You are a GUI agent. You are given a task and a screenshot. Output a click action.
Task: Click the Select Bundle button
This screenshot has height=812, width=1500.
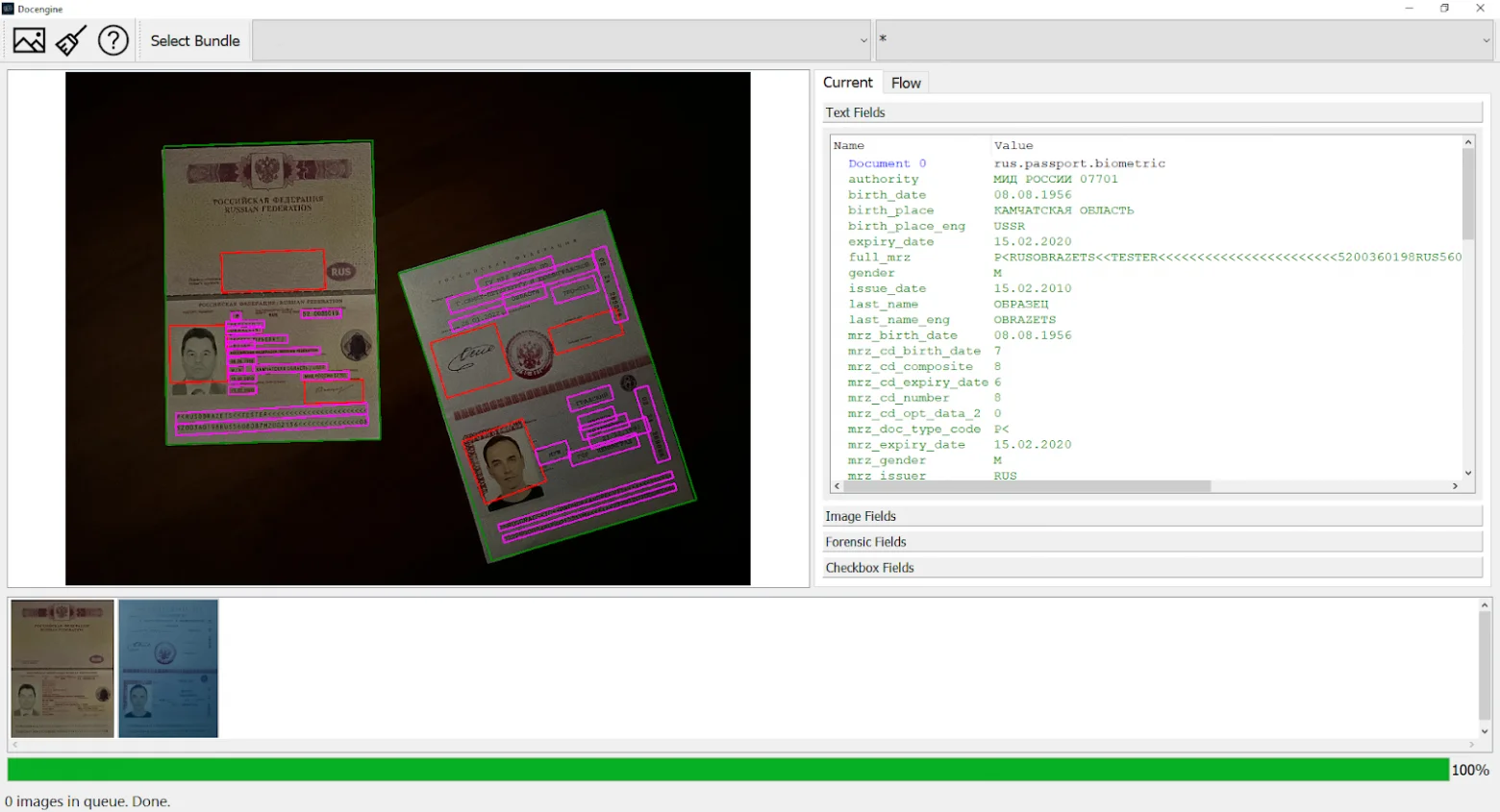pos(195,40)
